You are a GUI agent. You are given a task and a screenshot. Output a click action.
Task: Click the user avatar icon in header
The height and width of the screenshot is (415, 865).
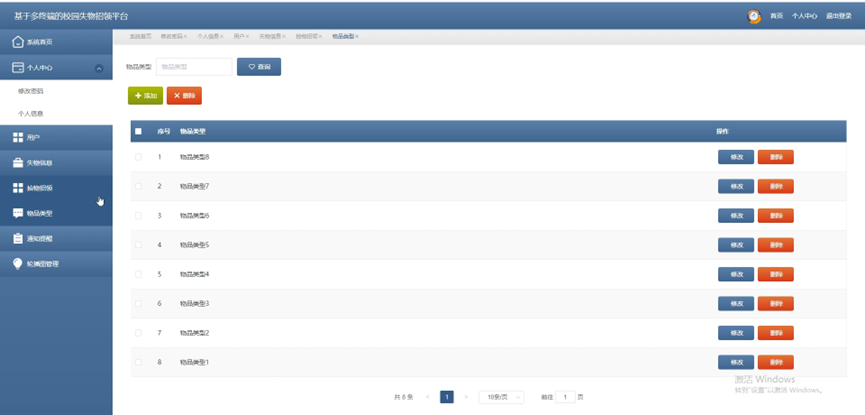(754, 16)
